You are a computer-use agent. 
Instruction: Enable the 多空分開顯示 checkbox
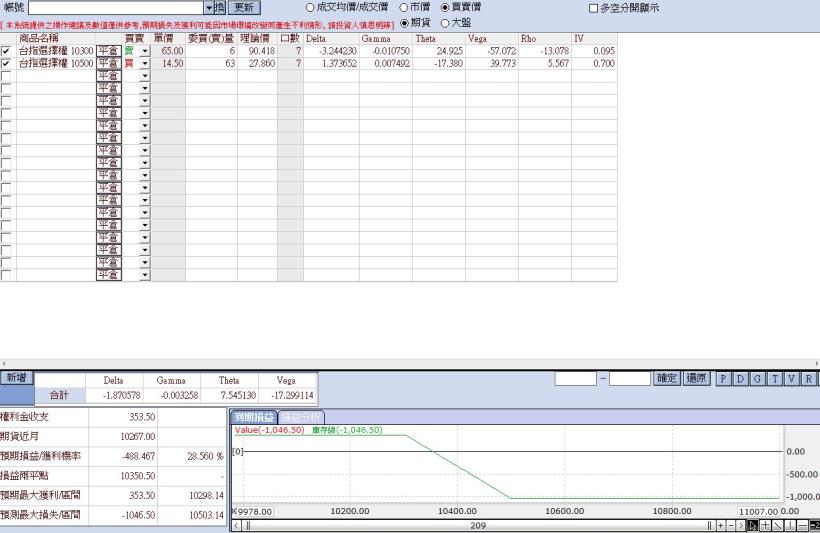pos(594,8)
